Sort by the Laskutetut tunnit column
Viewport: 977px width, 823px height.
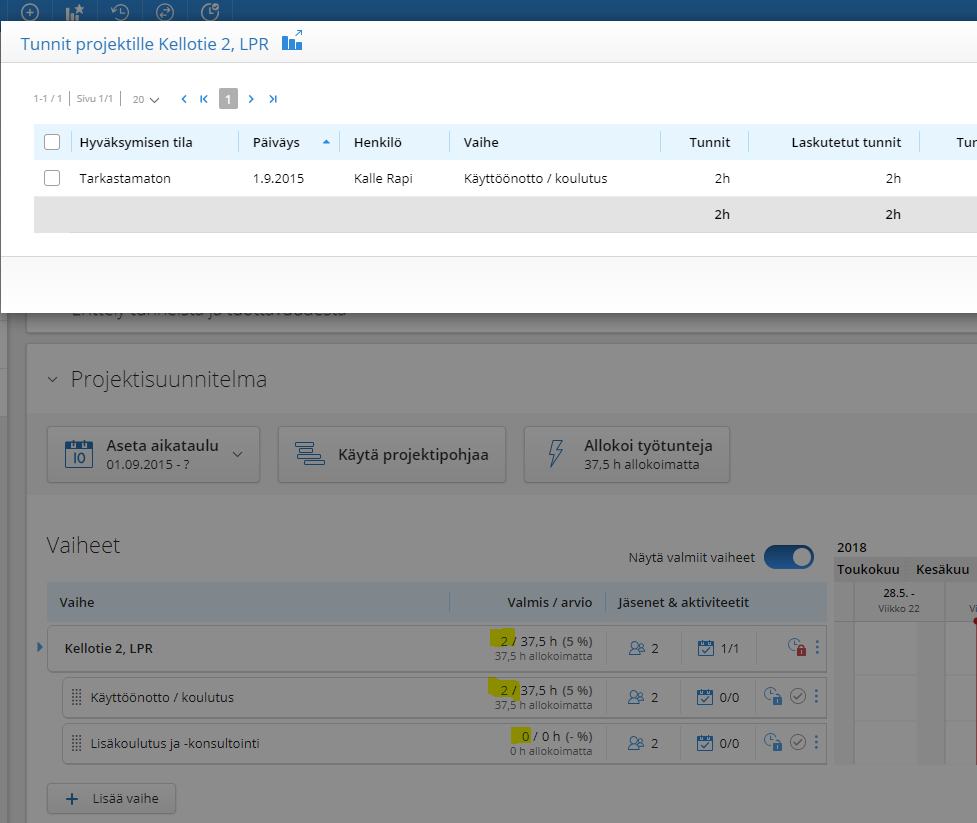(x=846, y=142)
